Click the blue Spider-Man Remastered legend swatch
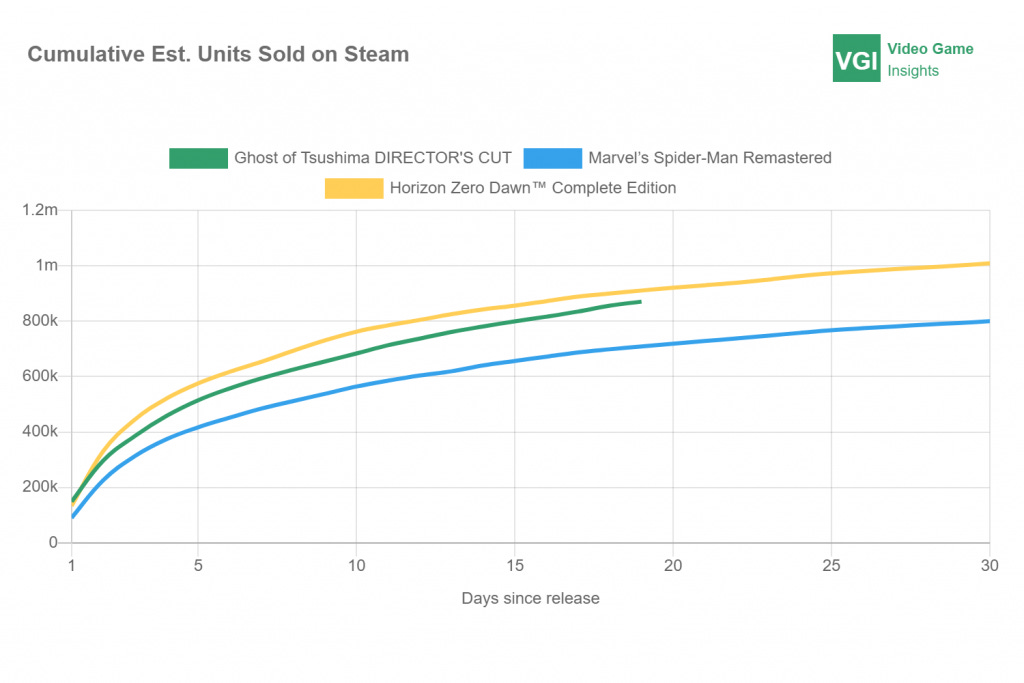The height and width of the screenshot is (683, 1024). click(x=552, y=158)
